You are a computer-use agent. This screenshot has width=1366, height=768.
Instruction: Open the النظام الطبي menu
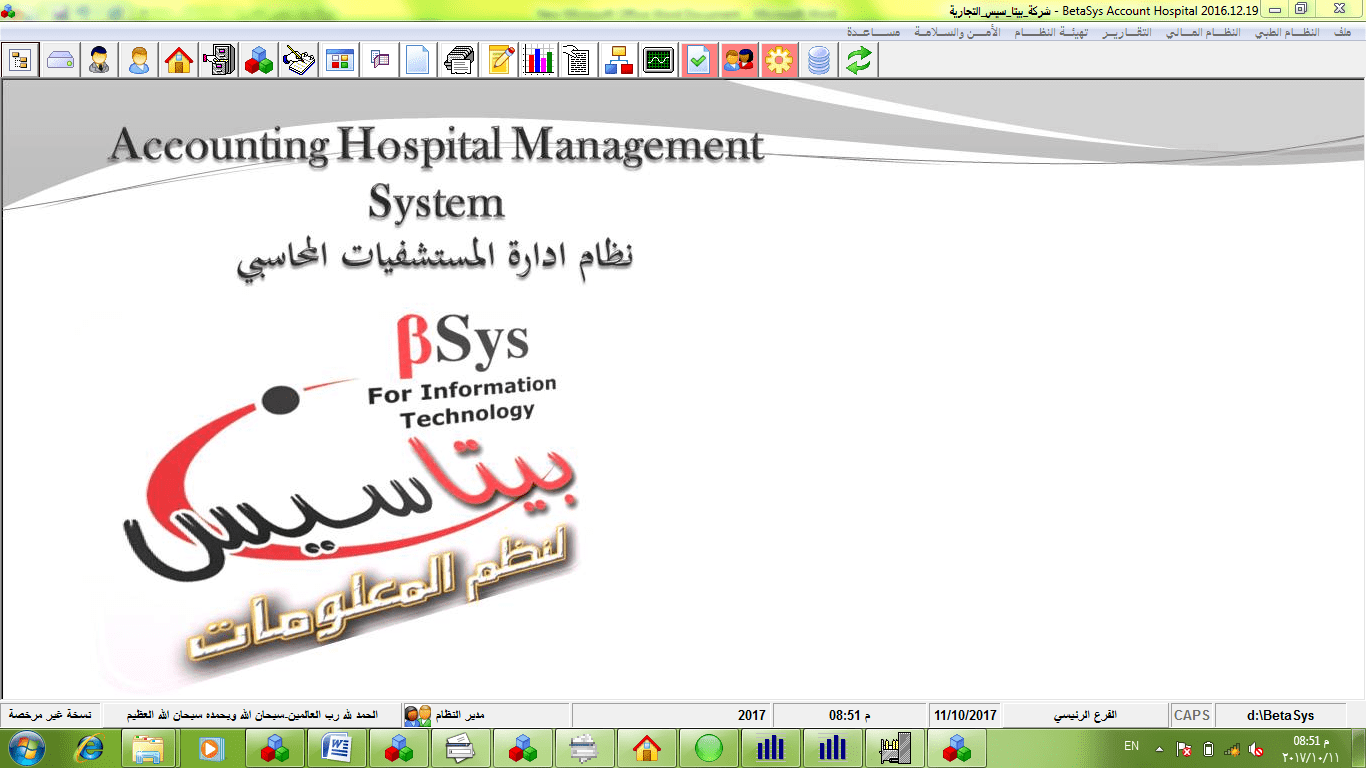[1287, 32]
